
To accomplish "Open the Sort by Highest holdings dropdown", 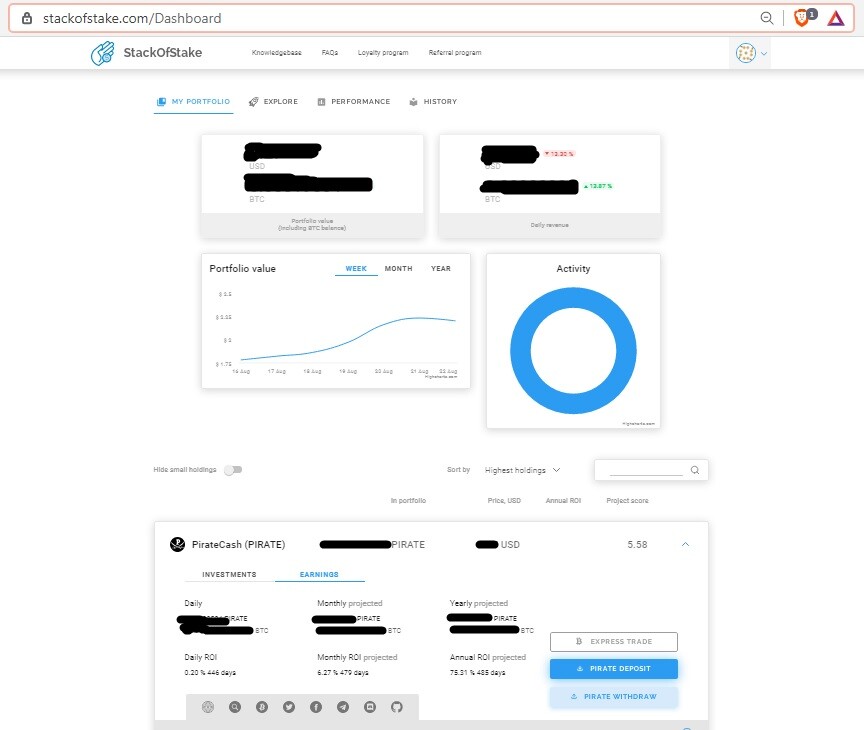I will click(x=522, y=470).
